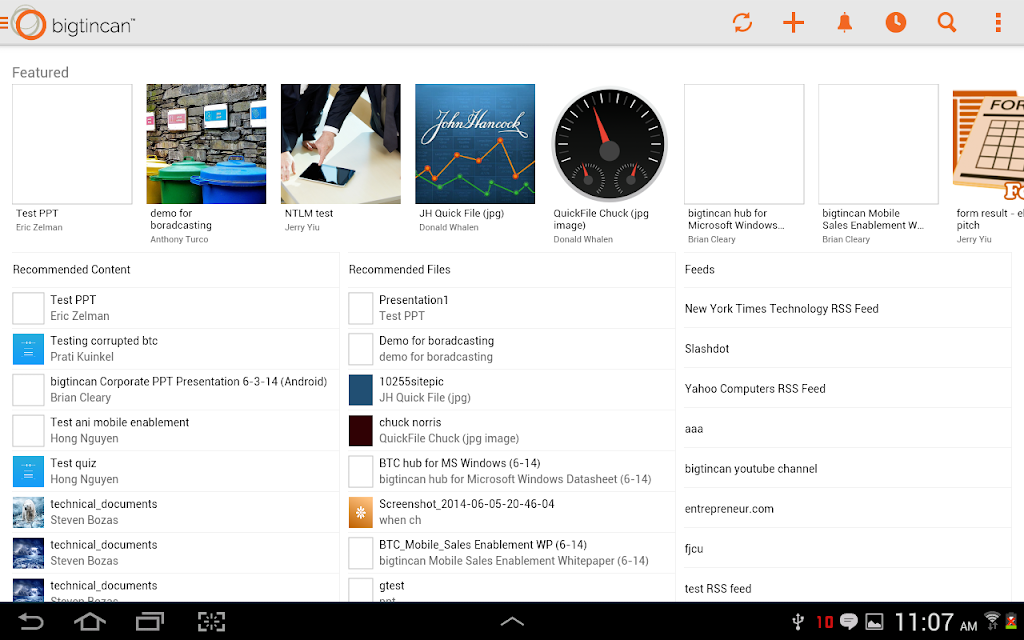Image resolution: width=1024 pixels, height=640 pixels.
Task: Tap the Android home button
Action: click(89, 622)
